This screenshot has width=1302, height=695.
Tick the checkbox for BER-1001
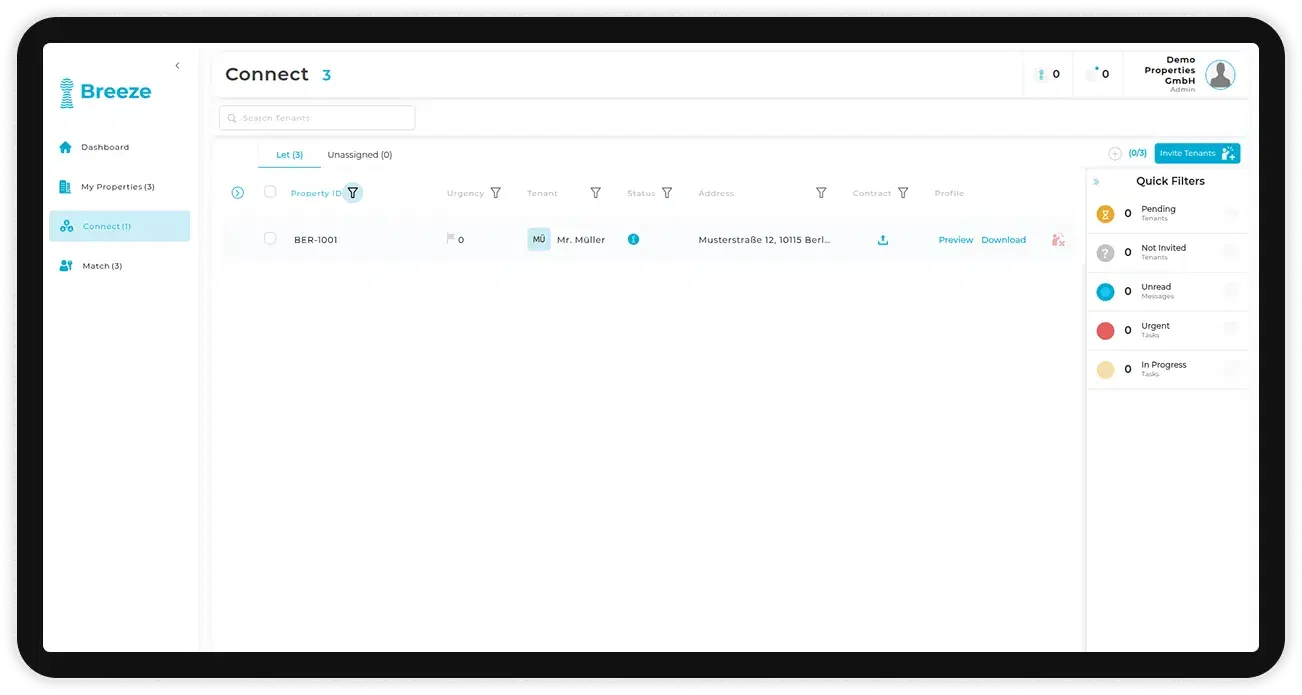[x=270, y=239]
